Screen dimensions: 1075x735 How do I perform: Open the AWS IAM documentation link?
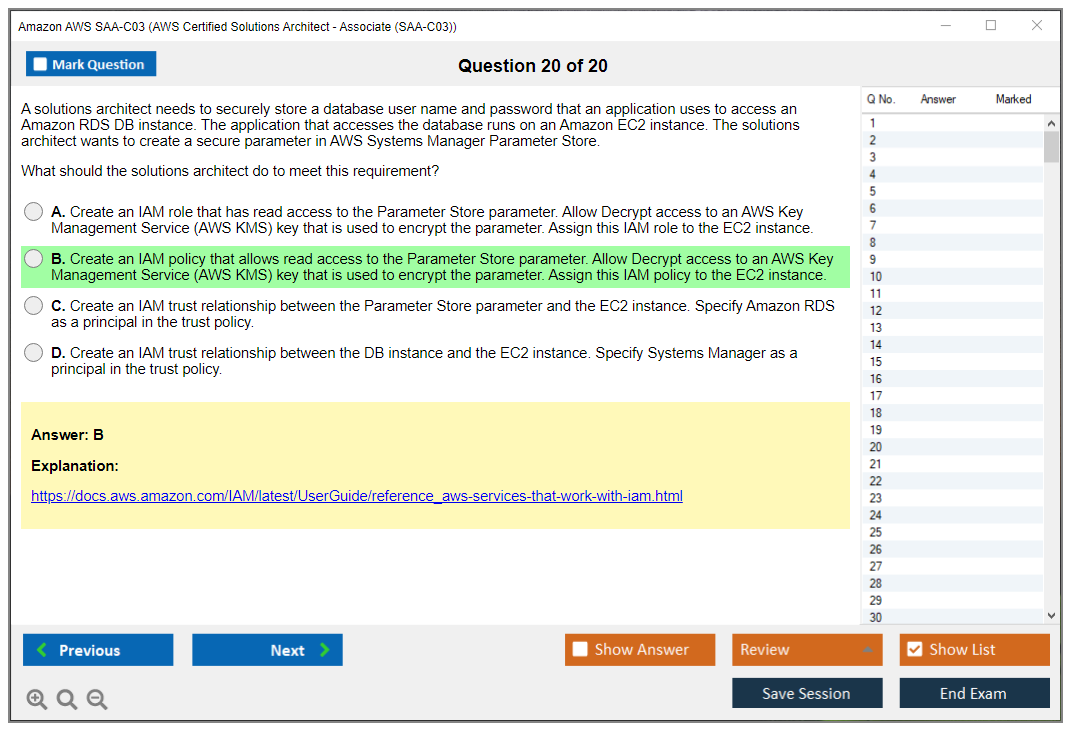pyautogui.click(x=357, y=496)
